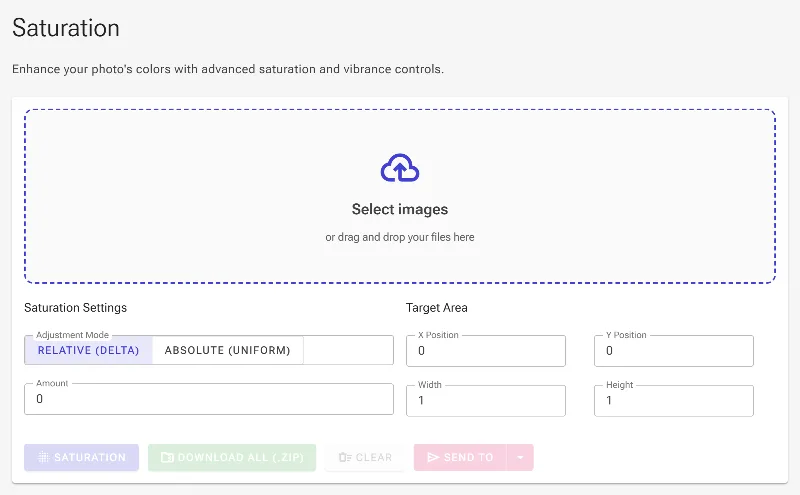
Task: Focus the Amount input field
Action: click(x=209, y=399)
